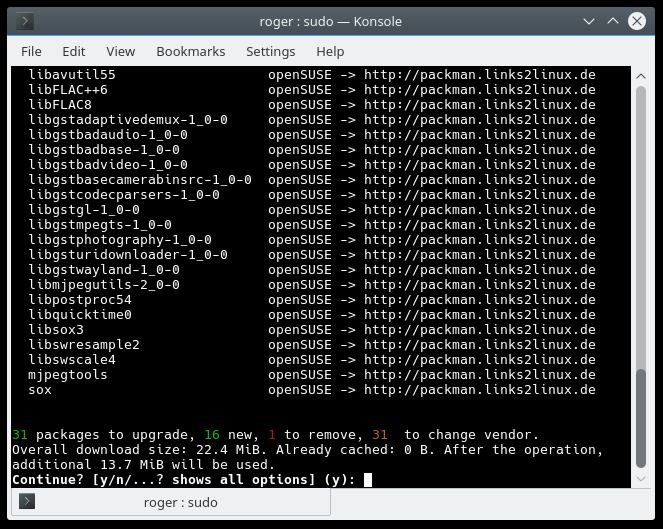
Task: Click openSUSE on the mjpegtools row
Action: pos(300,375)
